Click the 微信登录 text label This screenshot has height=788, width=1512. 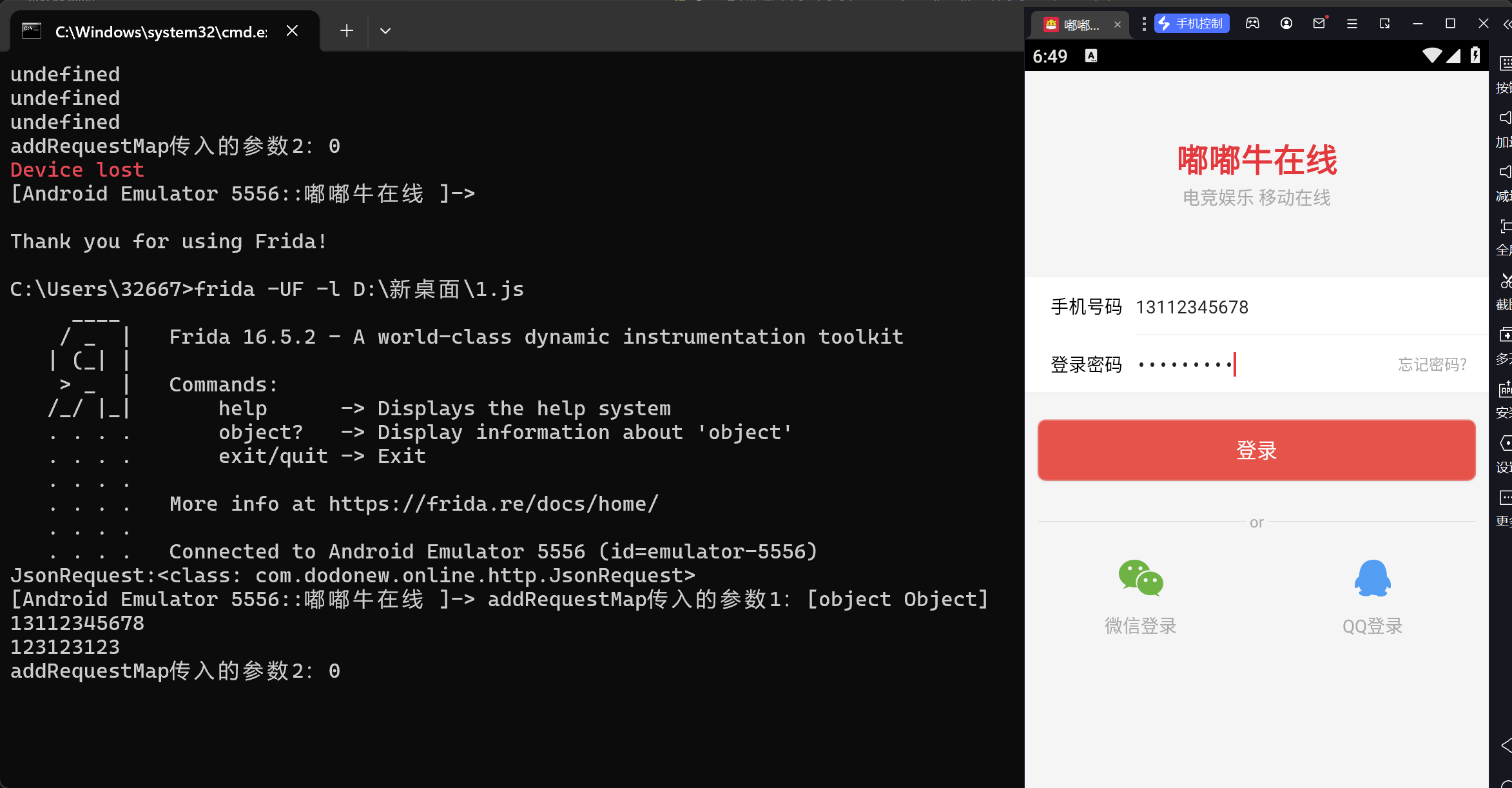1141,625
